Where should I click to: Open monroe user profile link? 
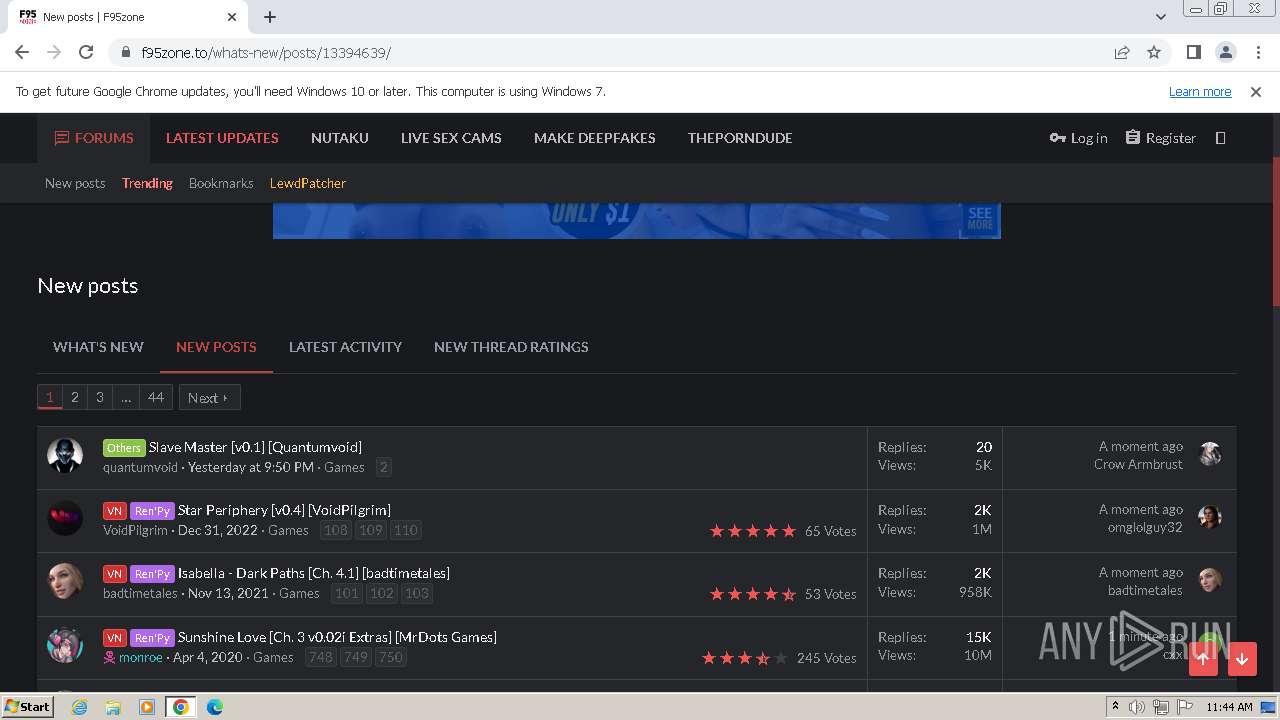(x=140, y=657)
